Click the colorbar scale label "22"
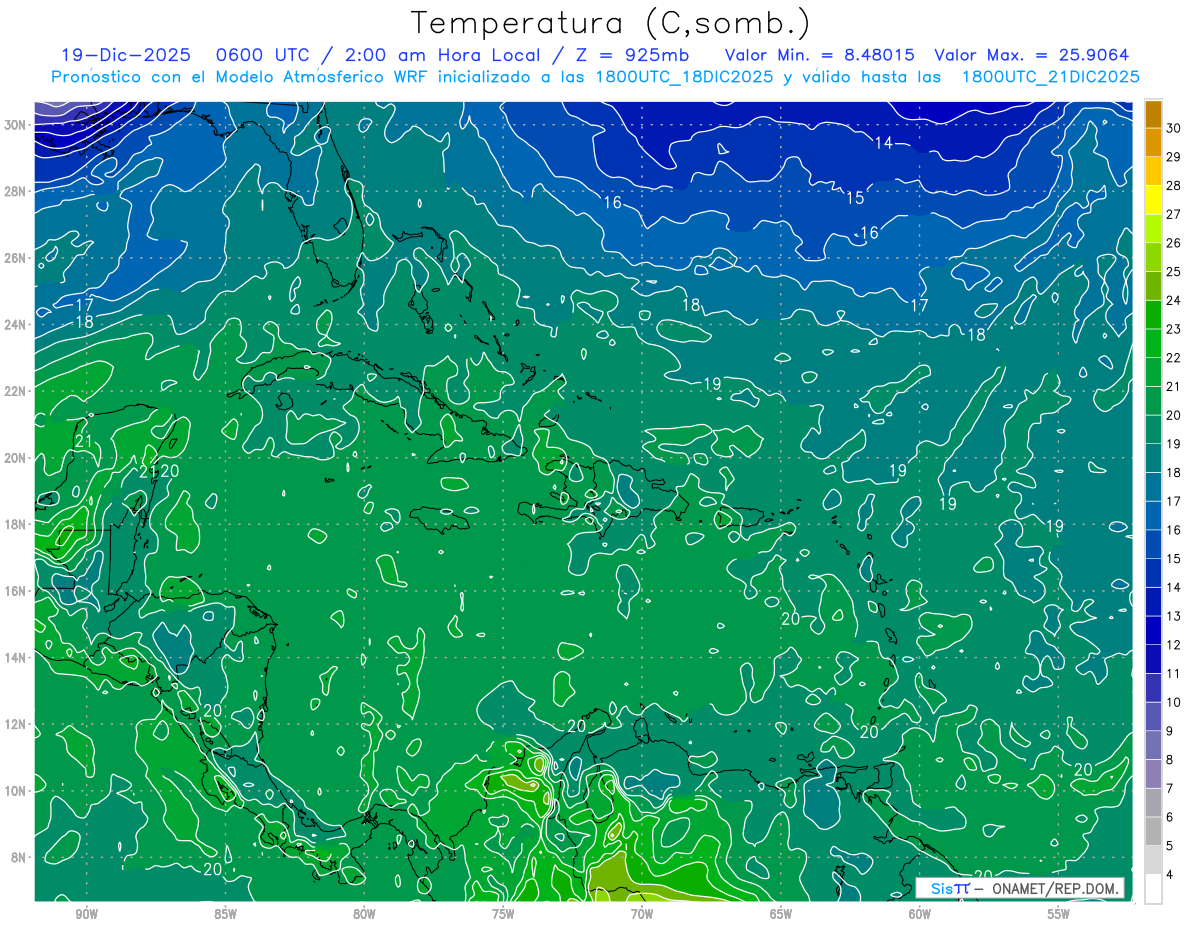Screen dimensions: 1200x927 (1173, 357)
